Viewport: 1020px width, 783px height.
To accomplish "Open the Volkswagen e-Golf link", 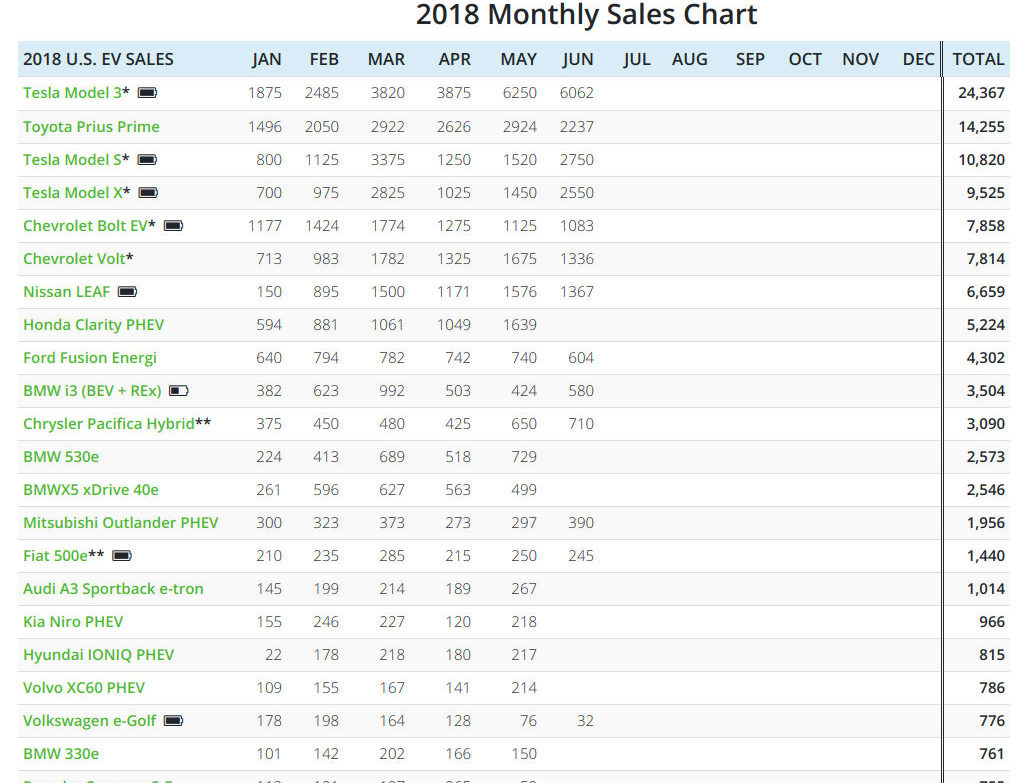I will (89, 721).
